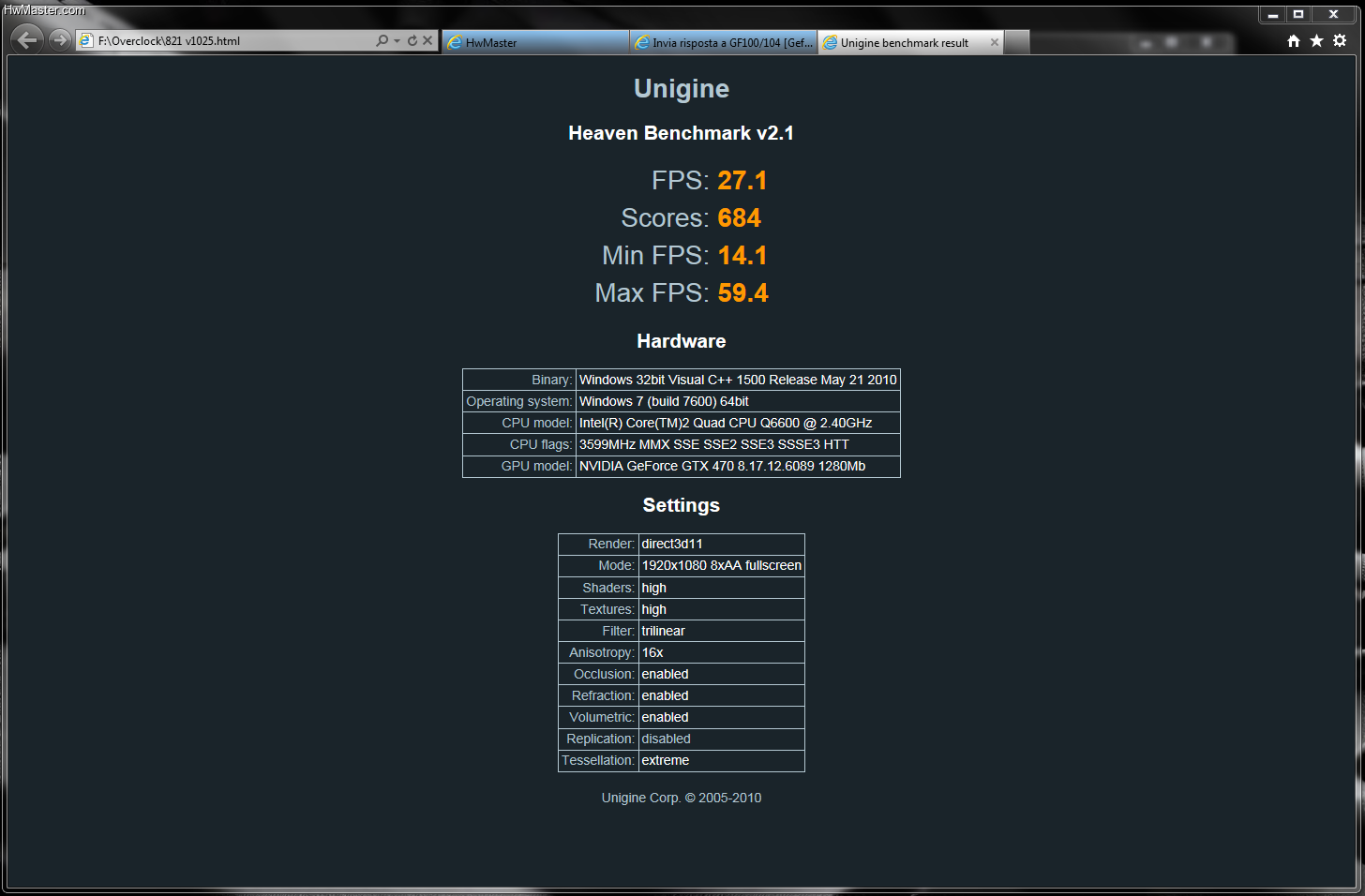Image resolution: width=1365 pixels, height=896 pixels.
Task: Click the Tessellation value extreme
Action: click(x=721, y=760)
